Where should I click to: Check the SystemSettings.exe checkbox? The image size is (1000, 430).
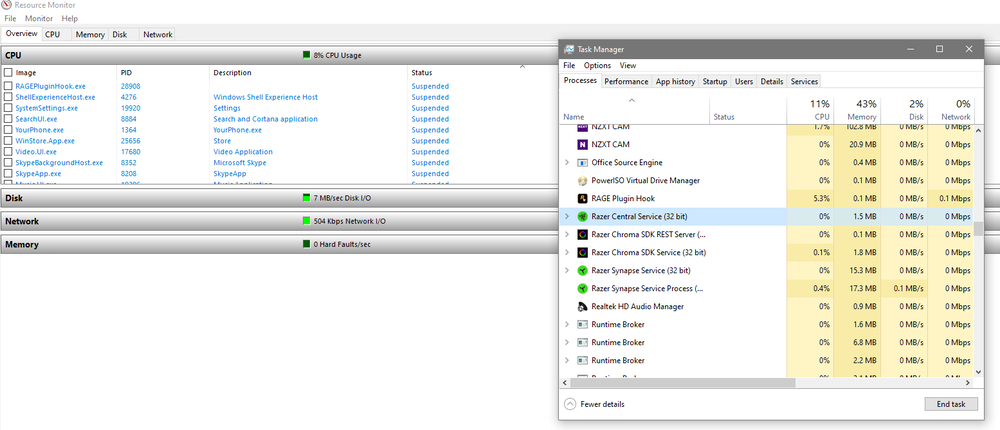(8, 108)
